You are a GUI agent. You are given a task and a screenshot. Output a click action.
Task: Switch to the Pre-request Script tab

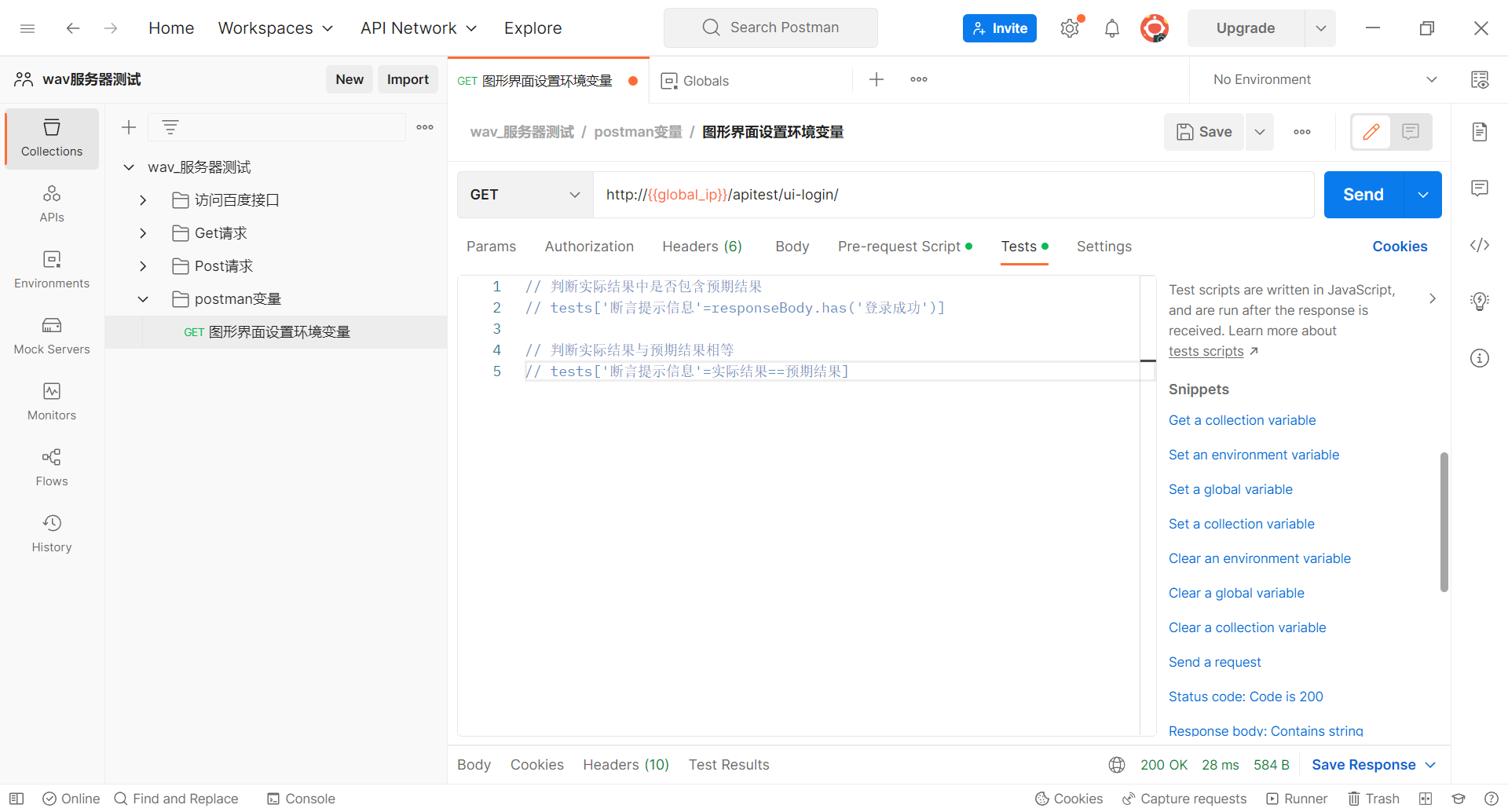tap(905, 247)
